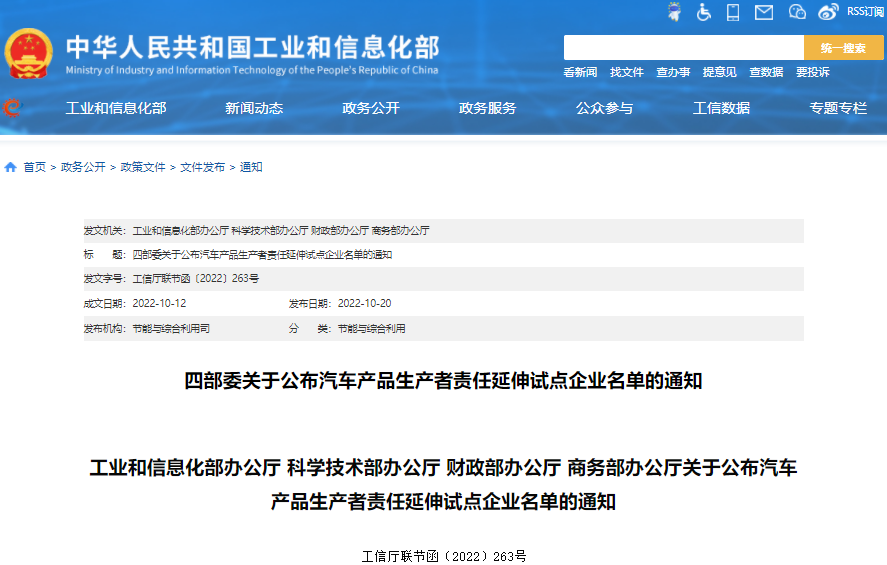Image resolution: width=887 pixels, height=565 pixels.
Task: Click the 统一搜索 search button
Action: (x=843, y=48)
